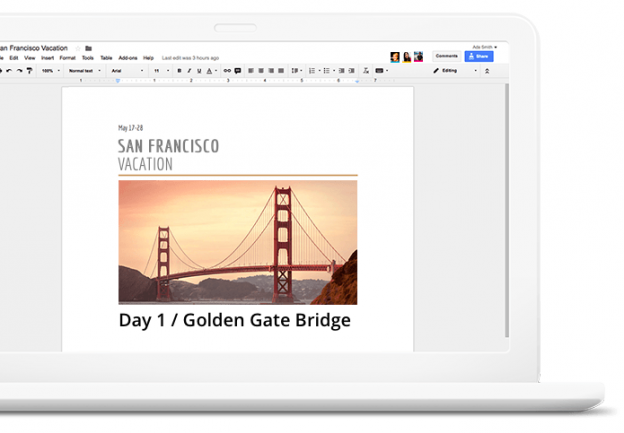This screenshot has height=433, width=624.
Task: Add a comment using speech bubble icon
Action: pos(238,71)
